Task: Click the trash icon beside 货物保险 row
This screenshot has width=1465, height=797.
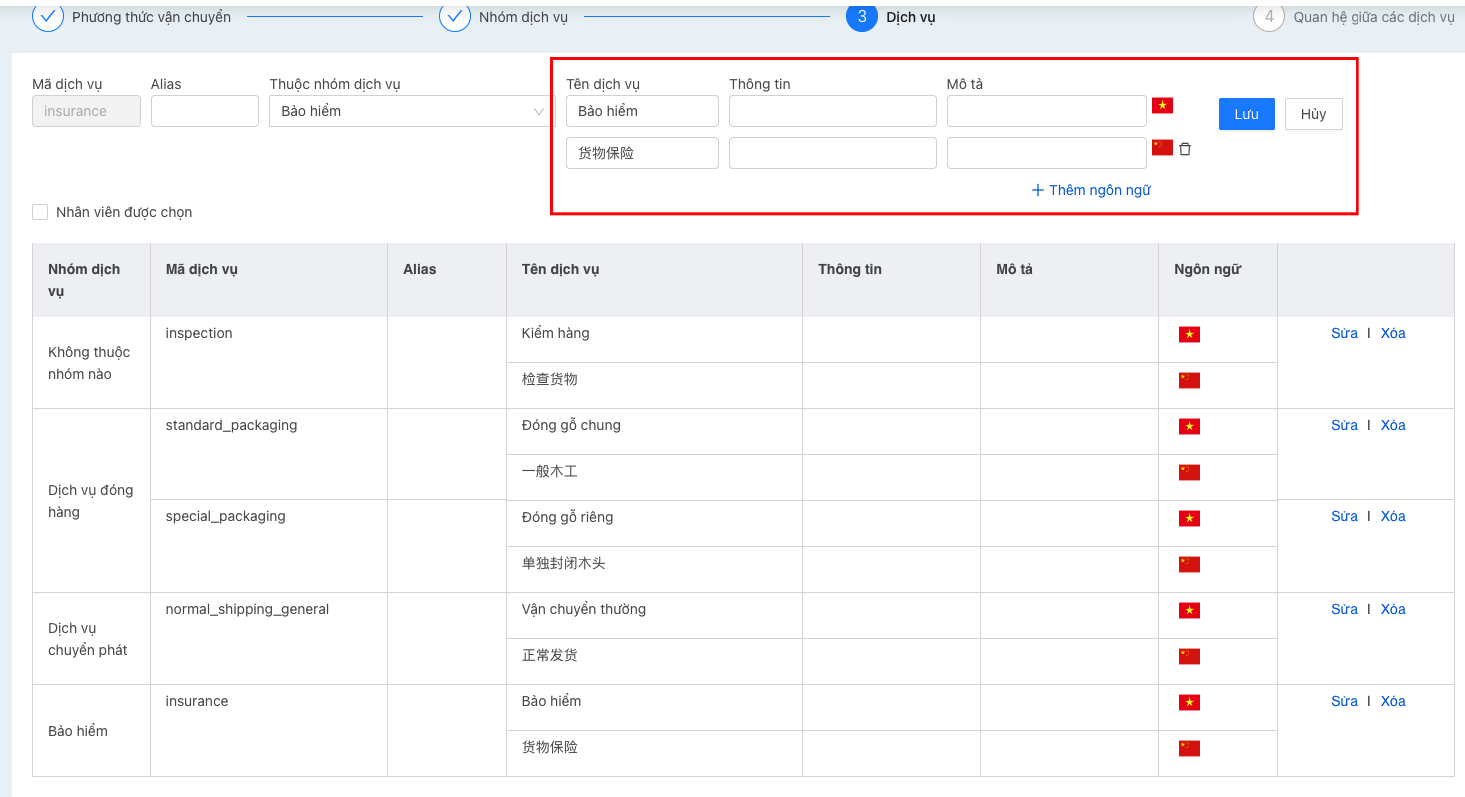Action: pos(1185,149)
